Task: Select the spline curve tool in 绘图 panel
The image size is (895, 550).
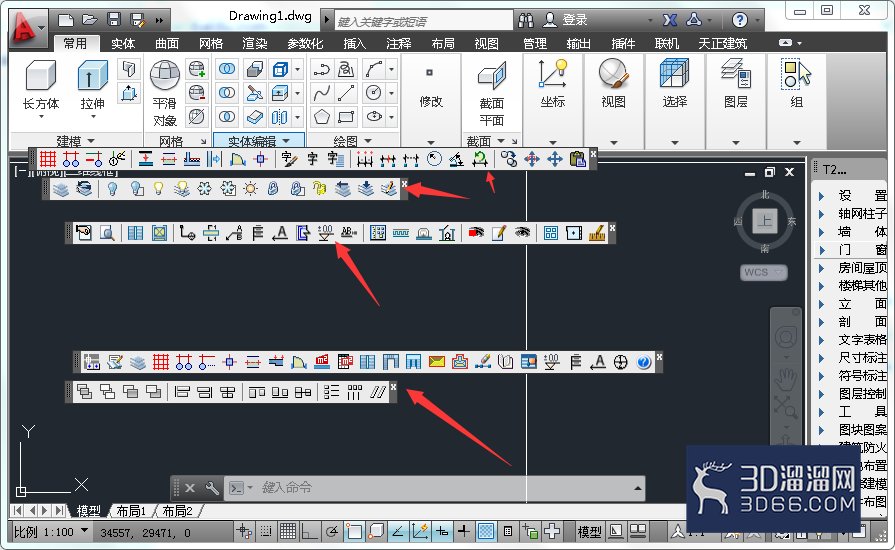Action: [322, 92]
